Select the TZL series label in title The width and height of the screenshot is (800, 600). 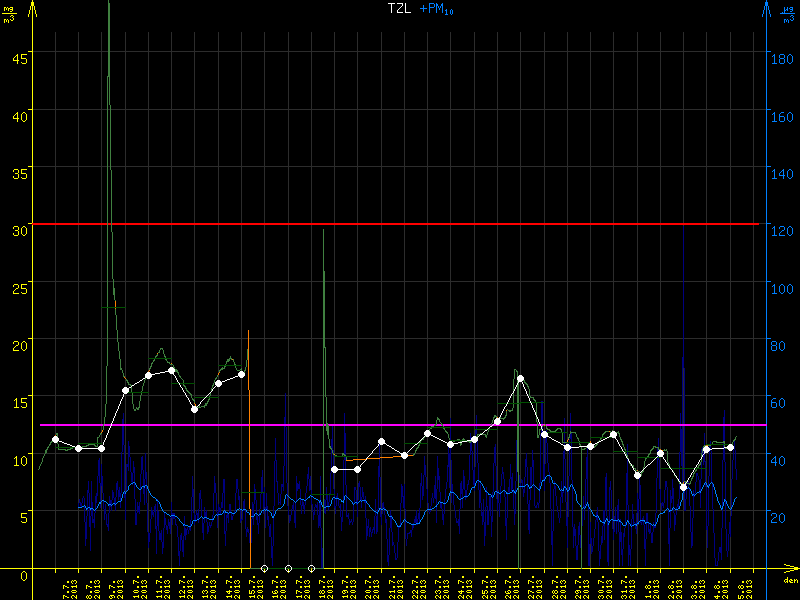point(400,9)
